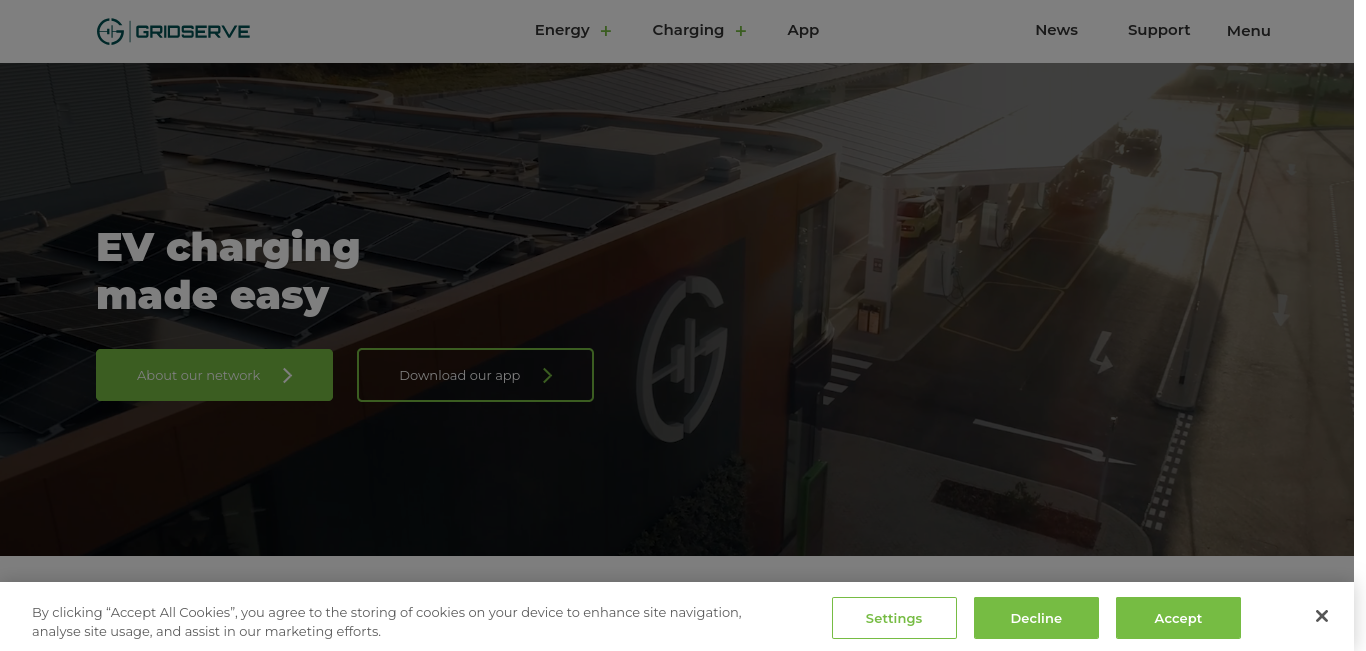Click the chevron arrow on About our network
This screenshot has width=1366, height=651.
[x=288, y=375]
